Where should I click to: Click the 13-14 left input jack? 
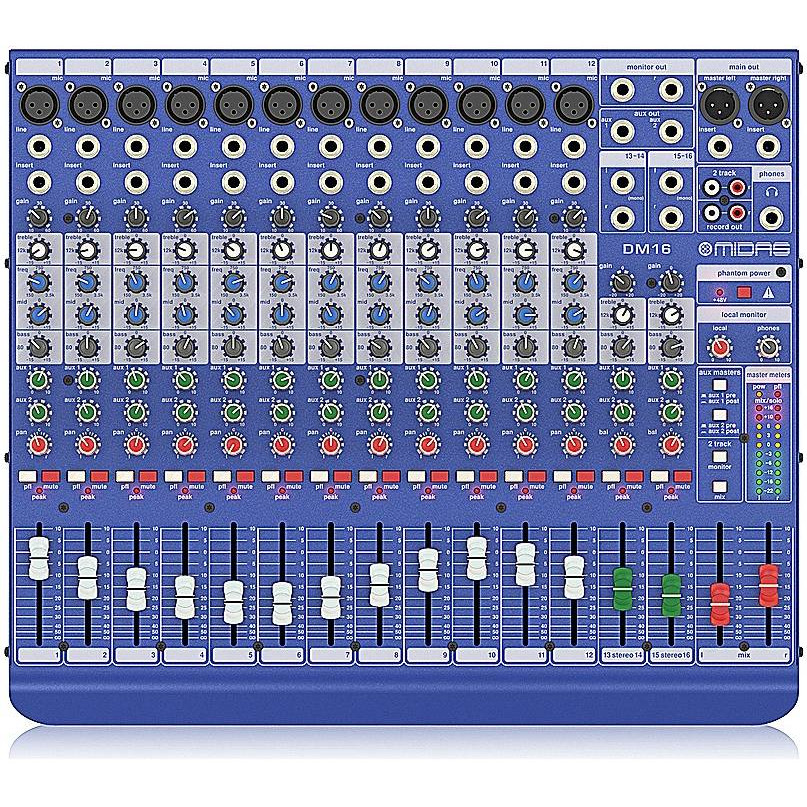coord(622,182)
